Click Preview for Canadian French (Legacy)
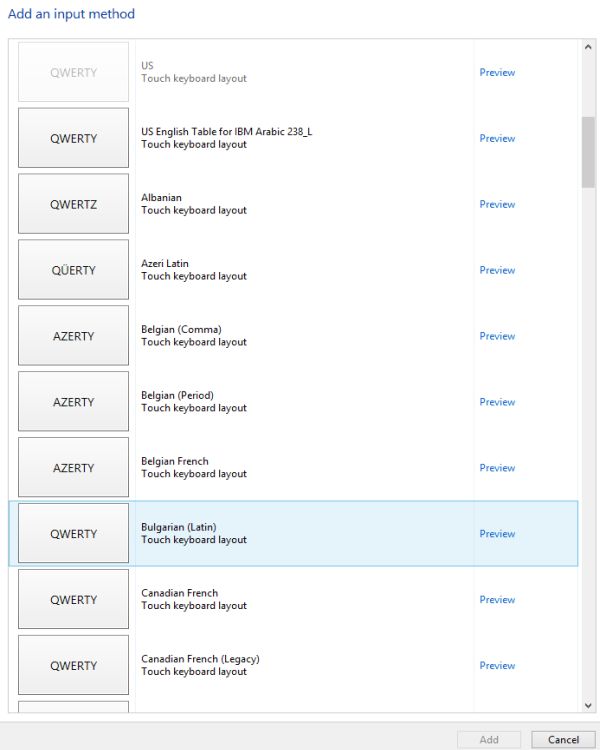Viewport: 600px width, 750px height. [x=497, y=666]
